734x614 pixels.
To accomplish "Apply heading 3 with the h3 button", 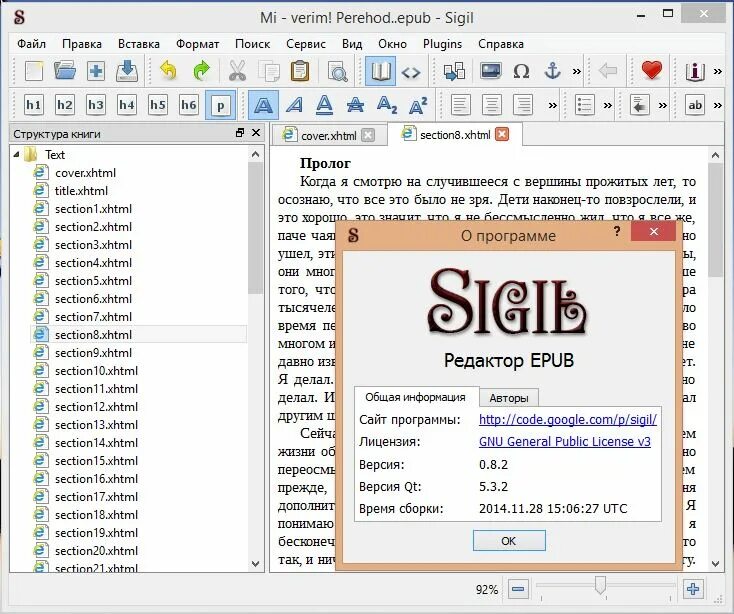I will pyautogui.click(x=95, y=105).
